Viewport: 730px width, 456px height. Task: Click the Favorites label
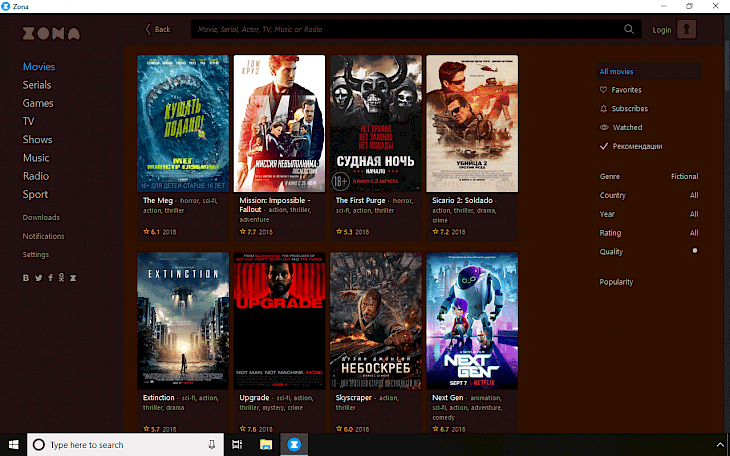click(x=626, y=89)
